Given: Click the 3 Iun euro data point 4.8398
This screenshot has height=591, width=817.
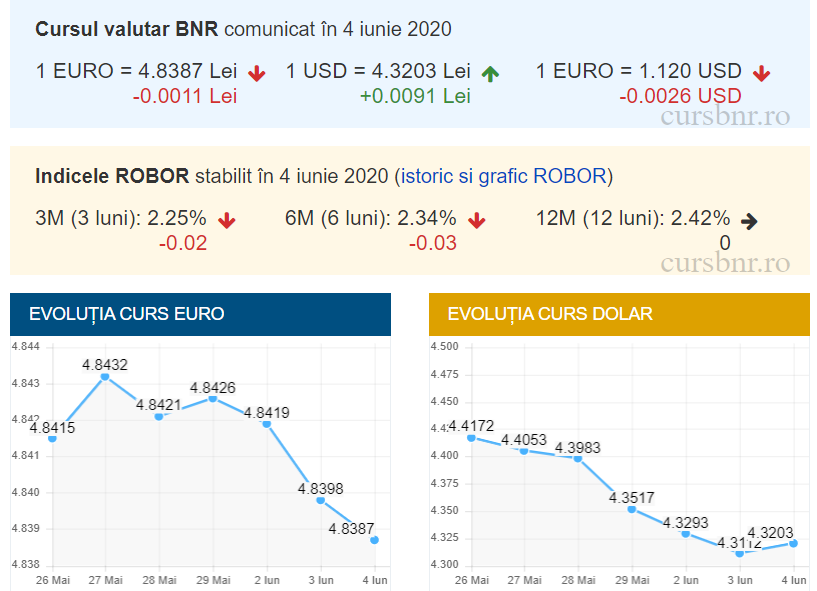Looking at the screenshot, I should 320,500.
